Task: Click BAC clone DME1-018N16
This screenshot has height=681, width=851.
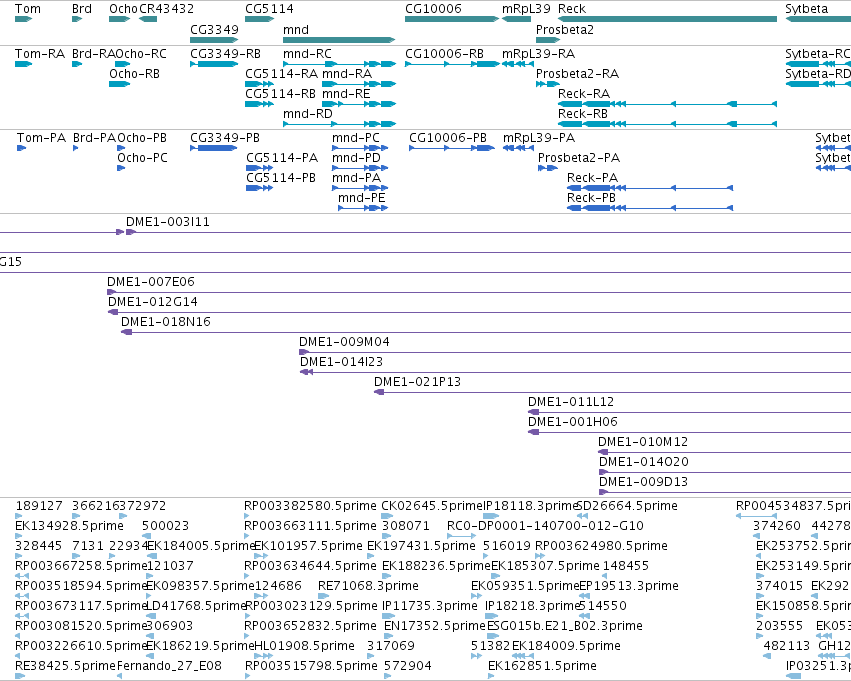Action: [166, 322]
